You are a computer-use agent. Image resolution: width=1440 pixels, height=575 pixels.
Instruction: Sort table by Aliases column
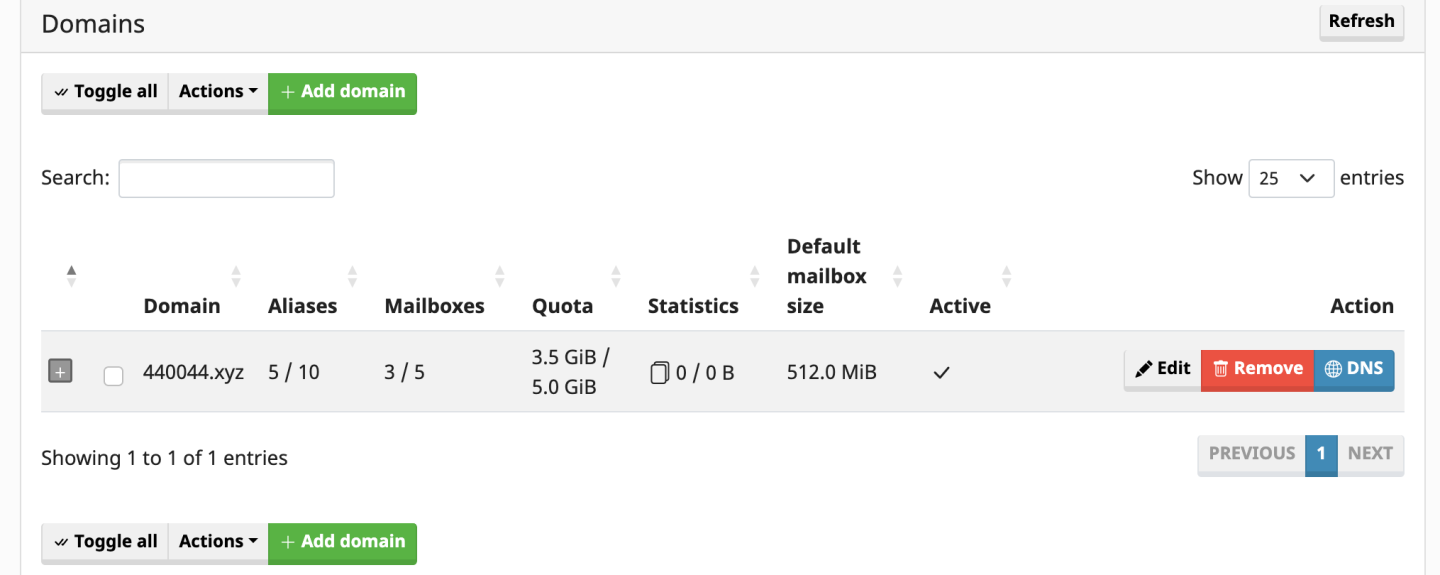[x=353, y=276]
